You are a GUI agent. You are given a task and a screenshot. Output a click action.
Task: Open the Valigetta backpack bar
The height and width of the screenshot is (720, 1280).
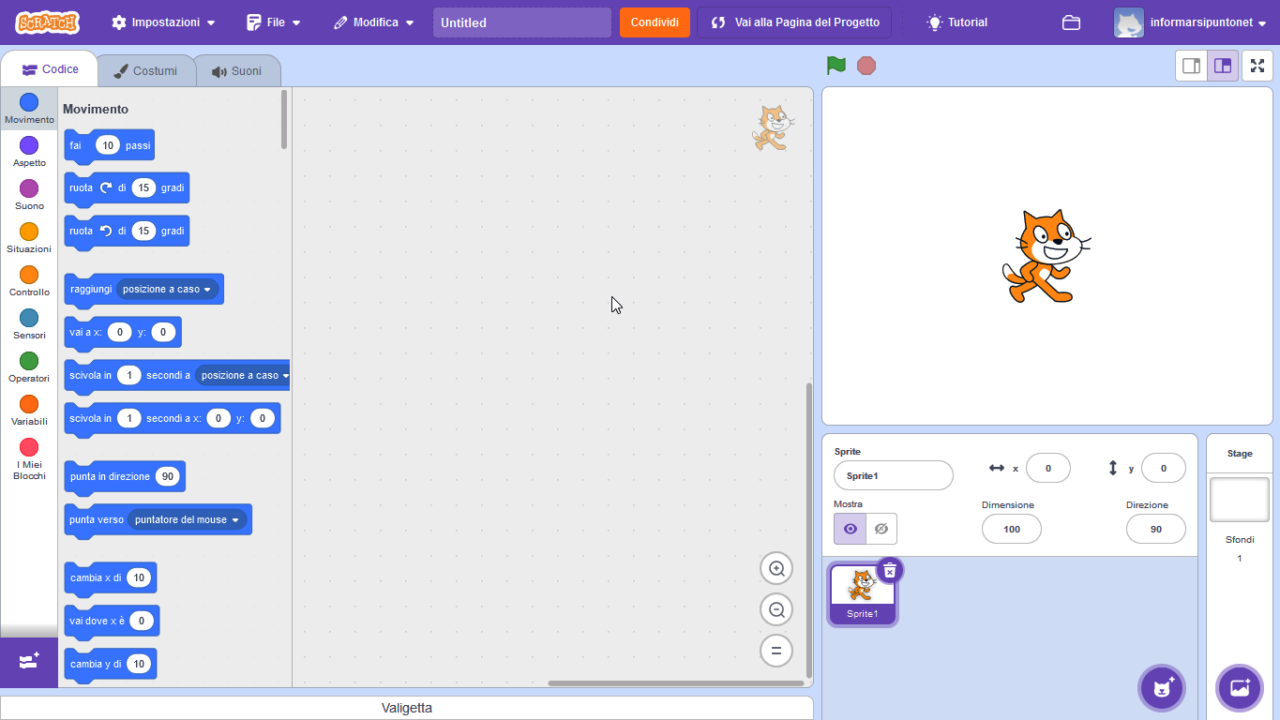[x=406, y=708]
